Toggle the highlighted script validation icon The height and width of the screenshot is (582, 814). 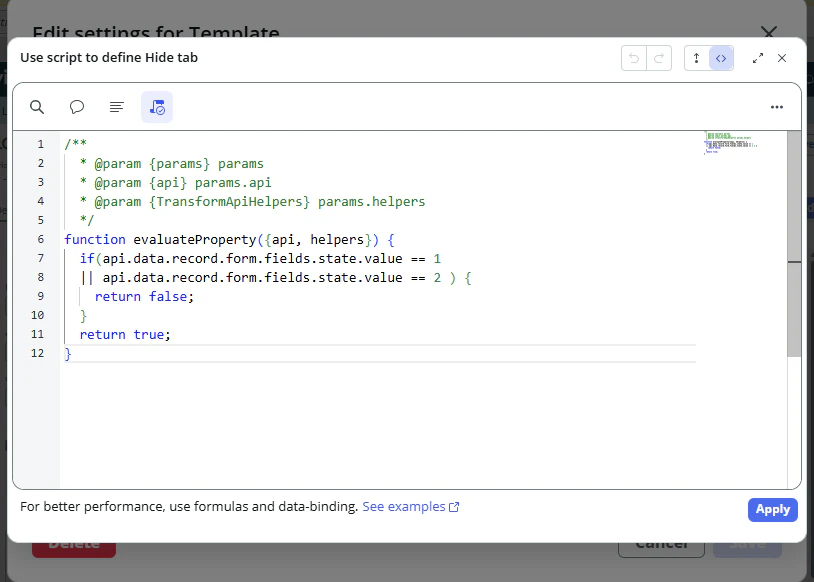point(157,107)
